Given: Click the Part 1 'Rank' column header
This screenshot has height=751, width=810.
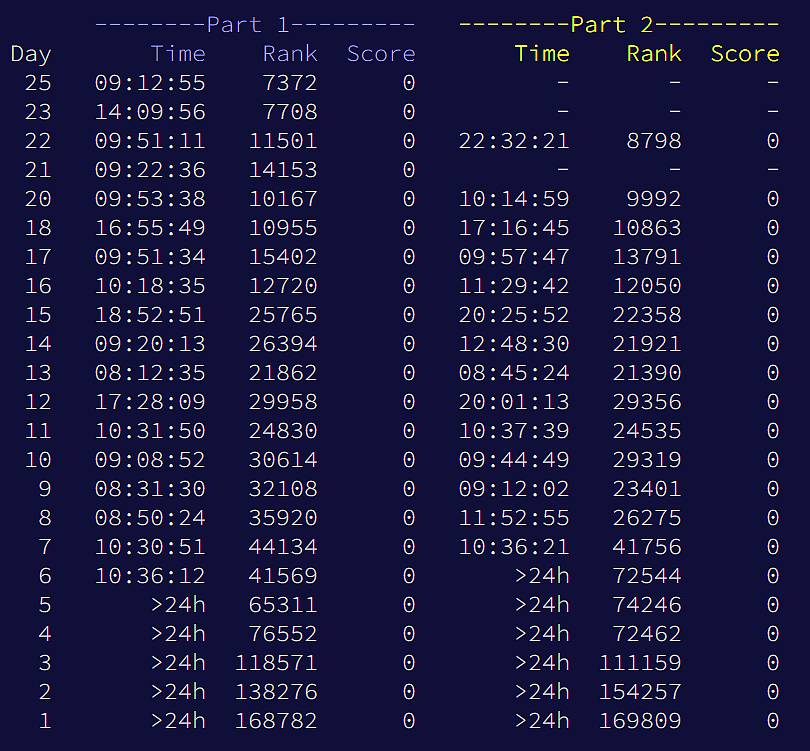Looking at the screenshot, I should (290, 54).
